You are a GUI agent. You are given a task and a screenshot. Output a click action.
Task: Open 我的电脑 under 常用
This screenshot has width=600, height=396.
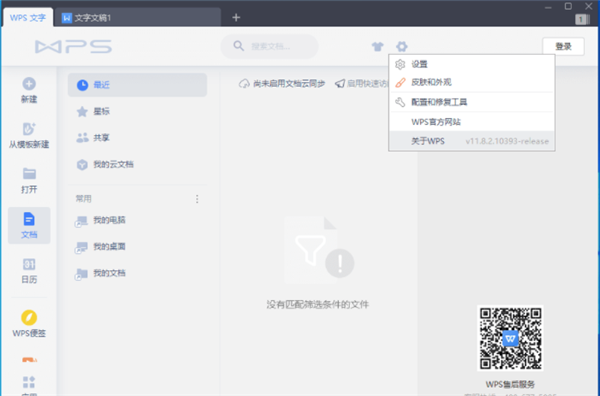[137, 220]
